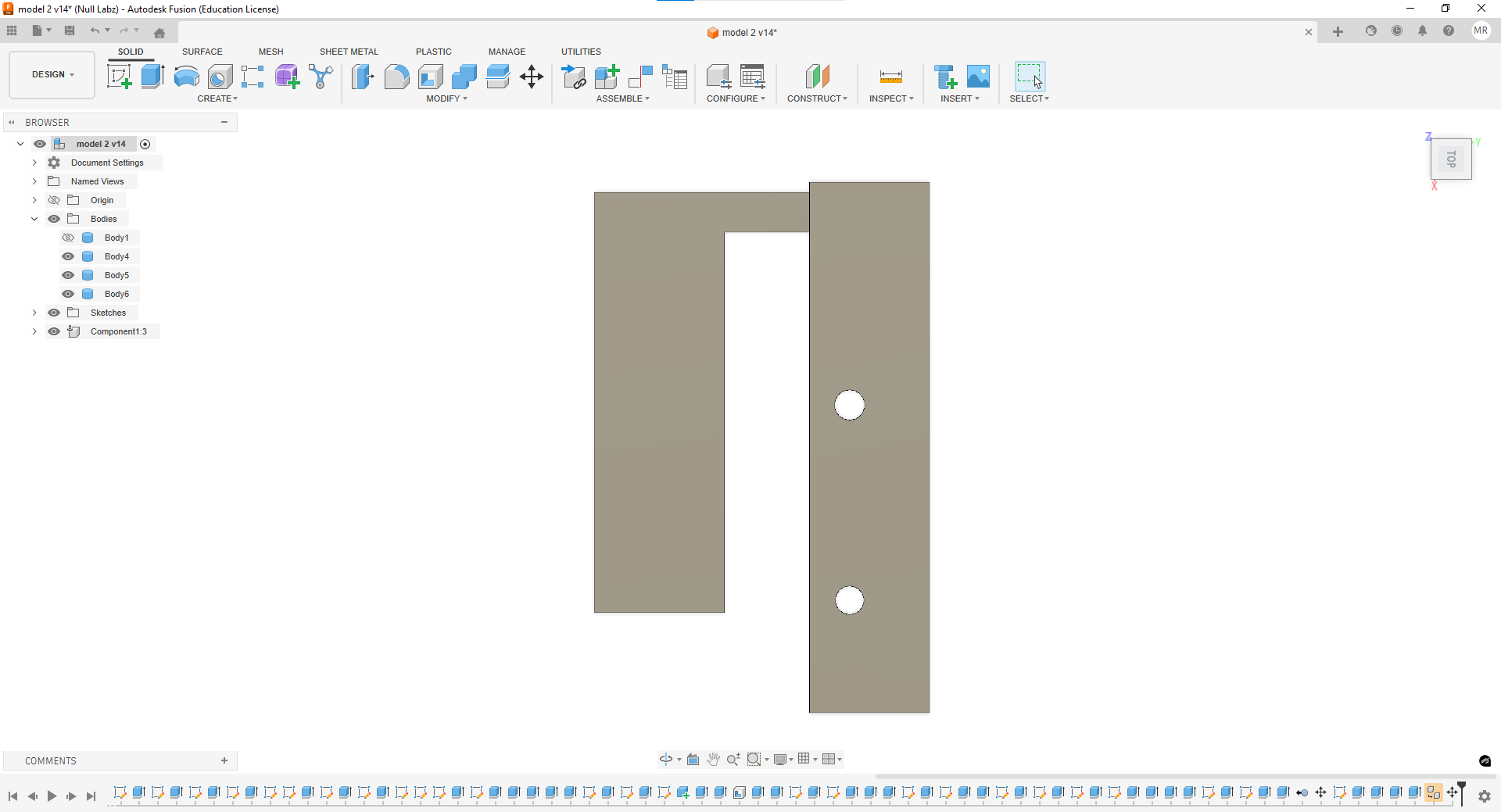Click the Measure tool icon

(890, 77)
